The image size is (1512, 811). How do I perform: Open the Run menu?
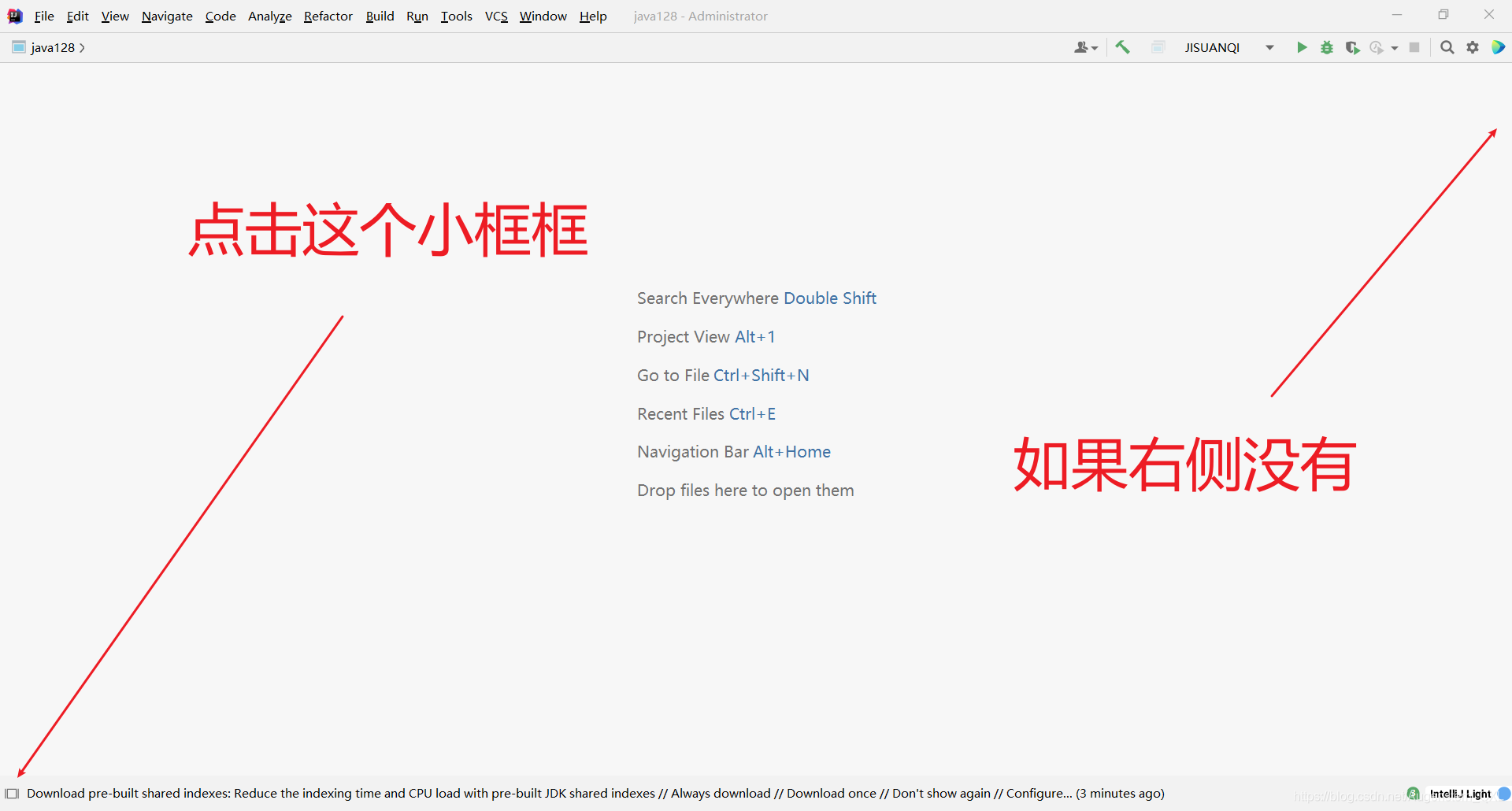[x=417, y=16]
